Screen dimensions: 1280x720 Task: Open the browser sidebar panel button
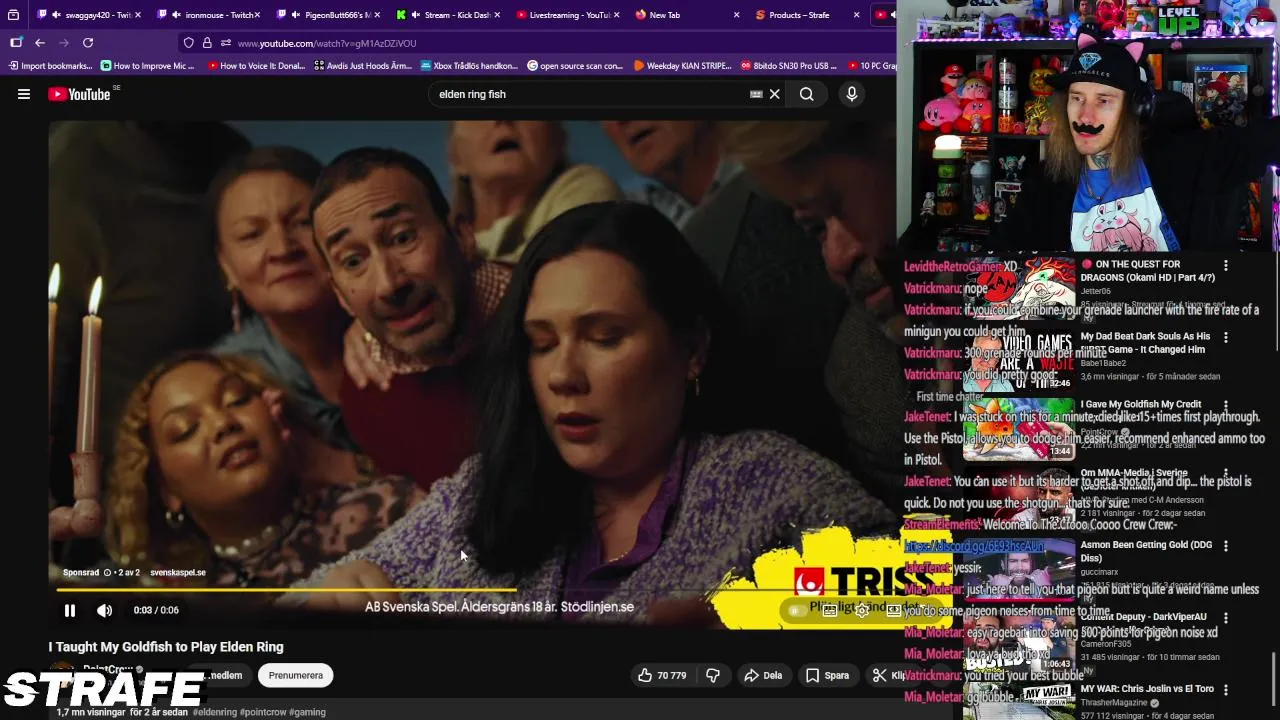point(16,43)
